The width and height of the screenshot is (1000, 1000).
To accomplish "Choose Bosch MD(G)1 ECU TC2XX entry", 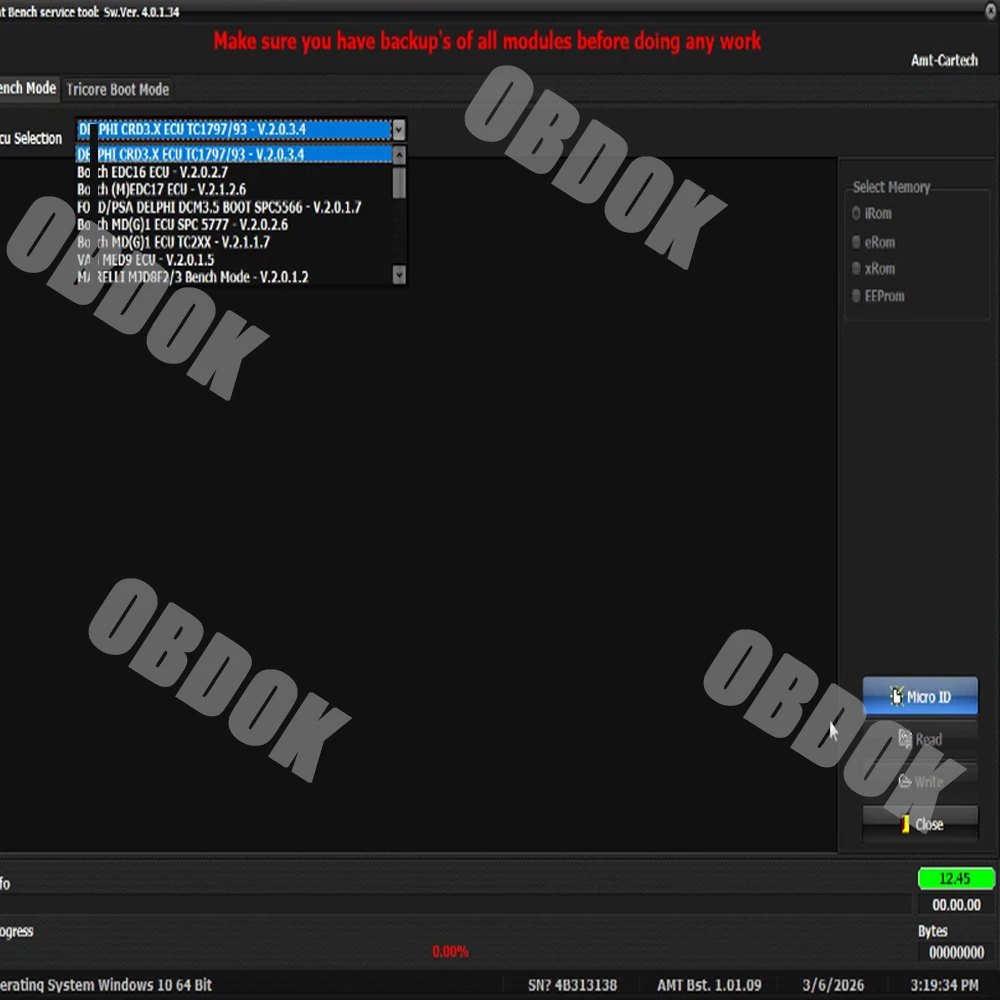I will point(233,242).
